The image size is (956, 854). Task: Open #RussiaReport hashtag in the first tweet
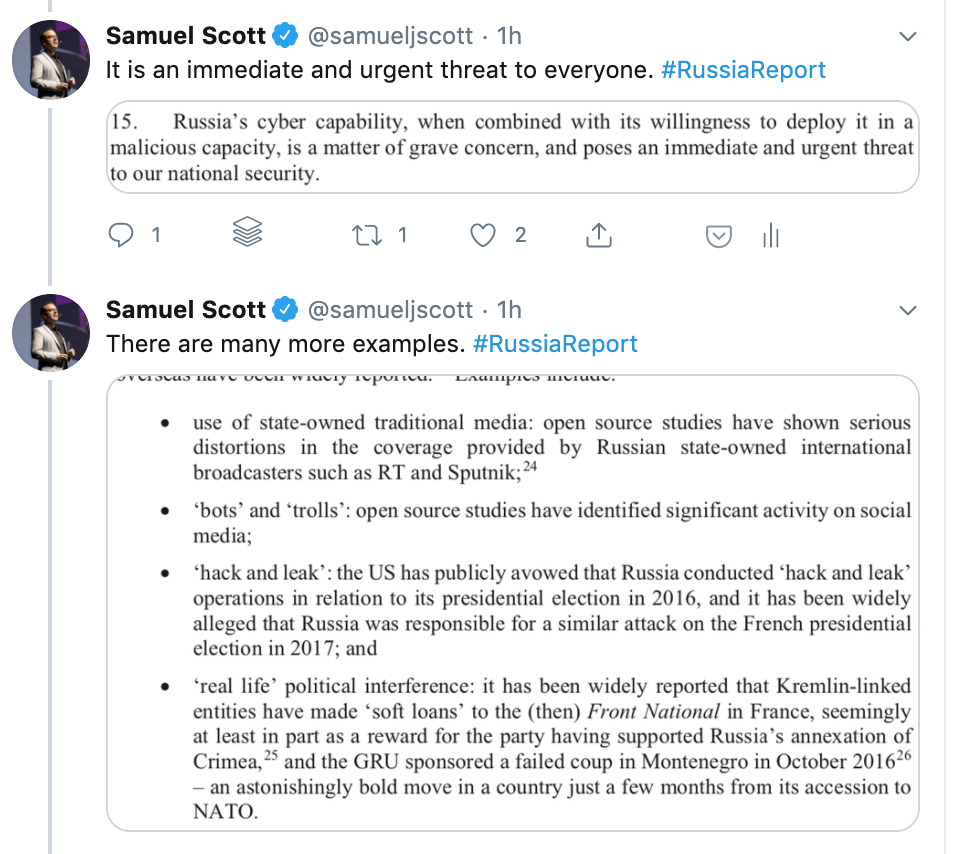(x=743, y=70)
